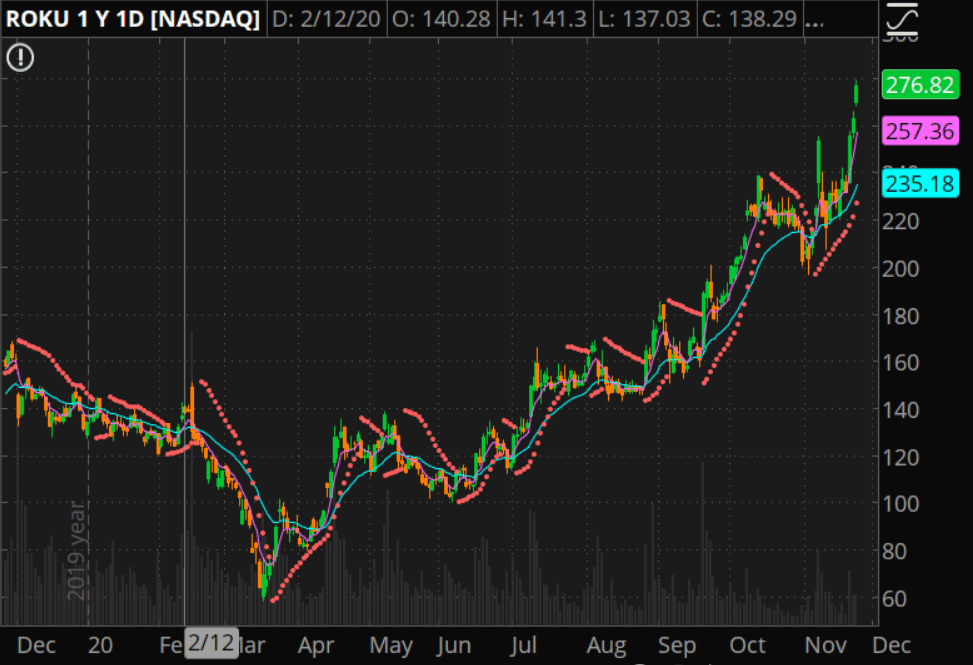The height and width of the screenshot is (665, 973).
Task: Click the 220 price axis label
Action: click(901, 221)
